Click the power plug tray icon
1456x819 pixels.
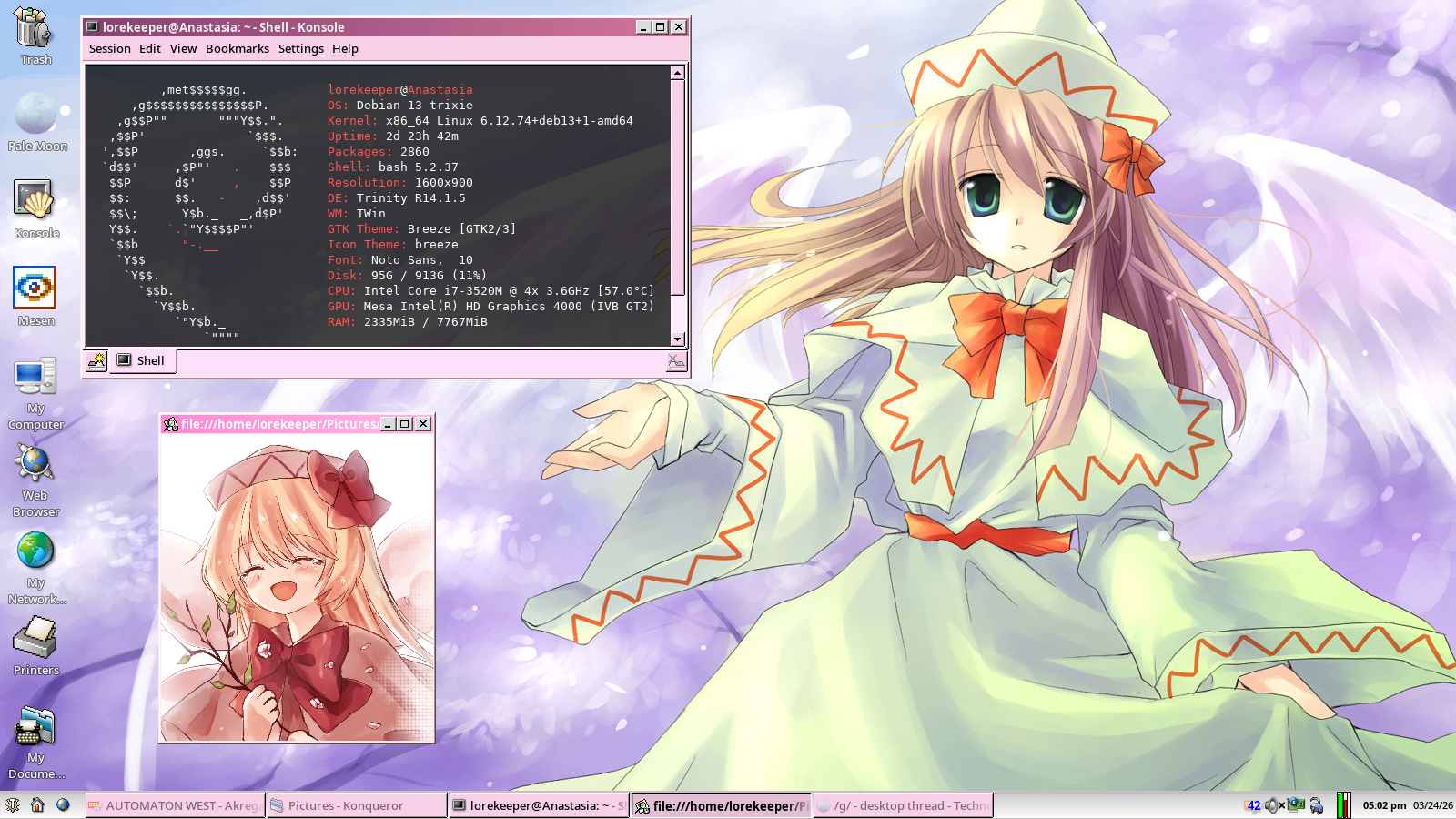1316,805
